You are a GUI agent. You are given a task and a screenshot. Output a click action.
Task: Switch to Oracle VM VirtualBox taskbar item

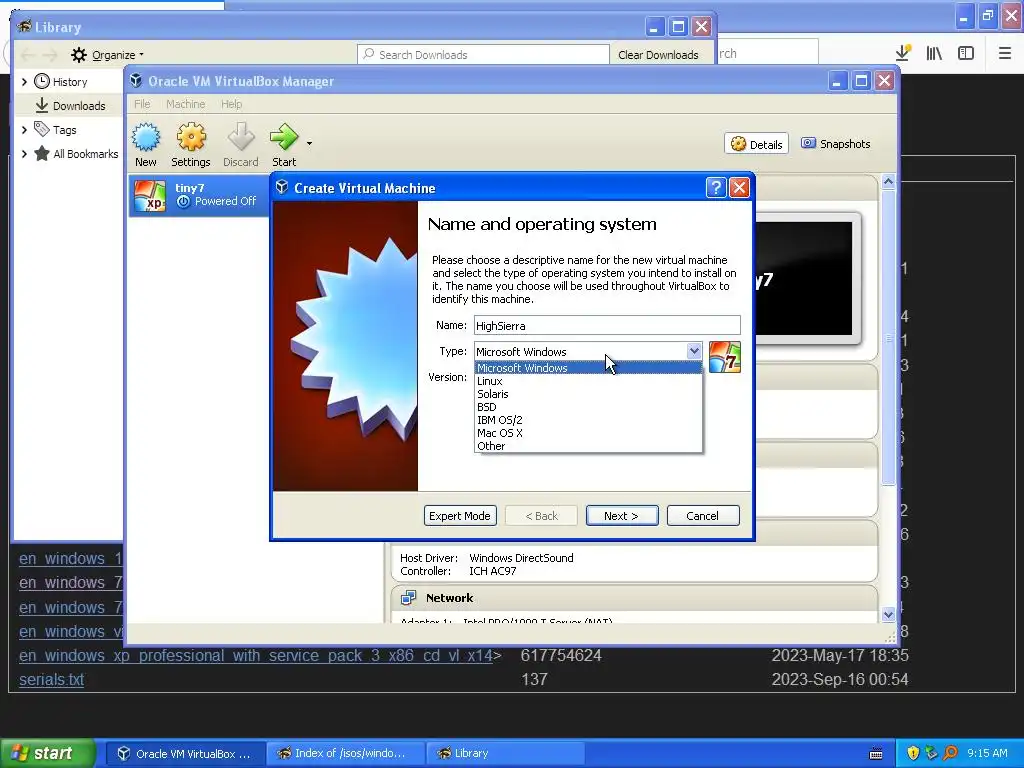pos(185,754)
